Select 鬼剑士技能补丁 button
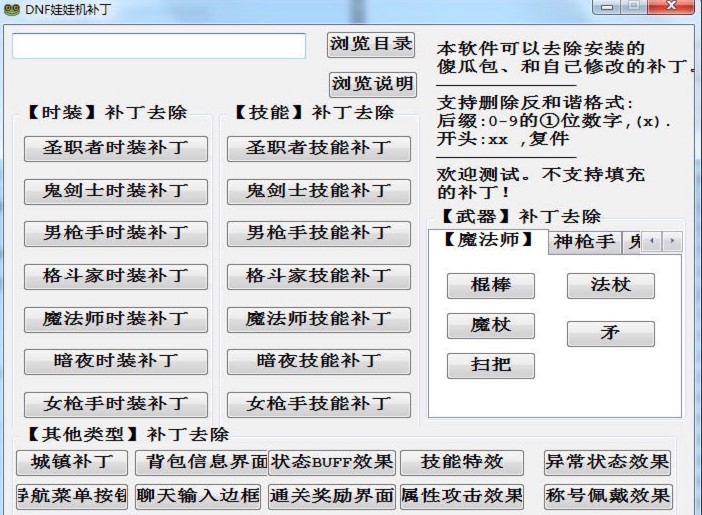 tap(319, 192)
